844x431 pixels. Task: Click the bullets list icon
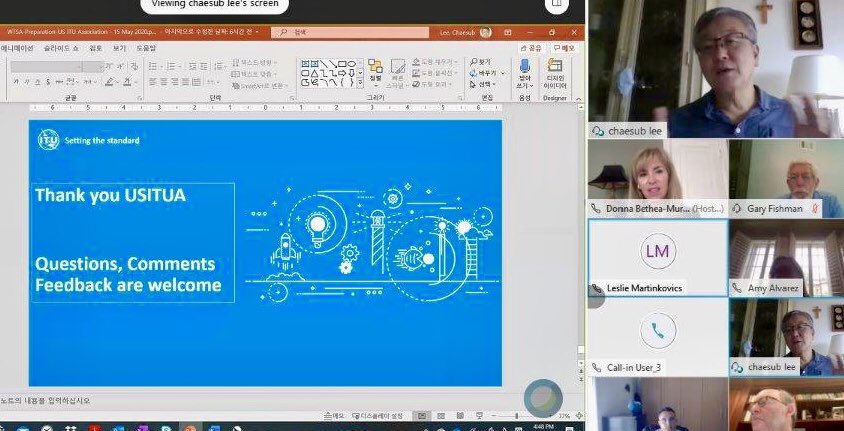(152, 66)
